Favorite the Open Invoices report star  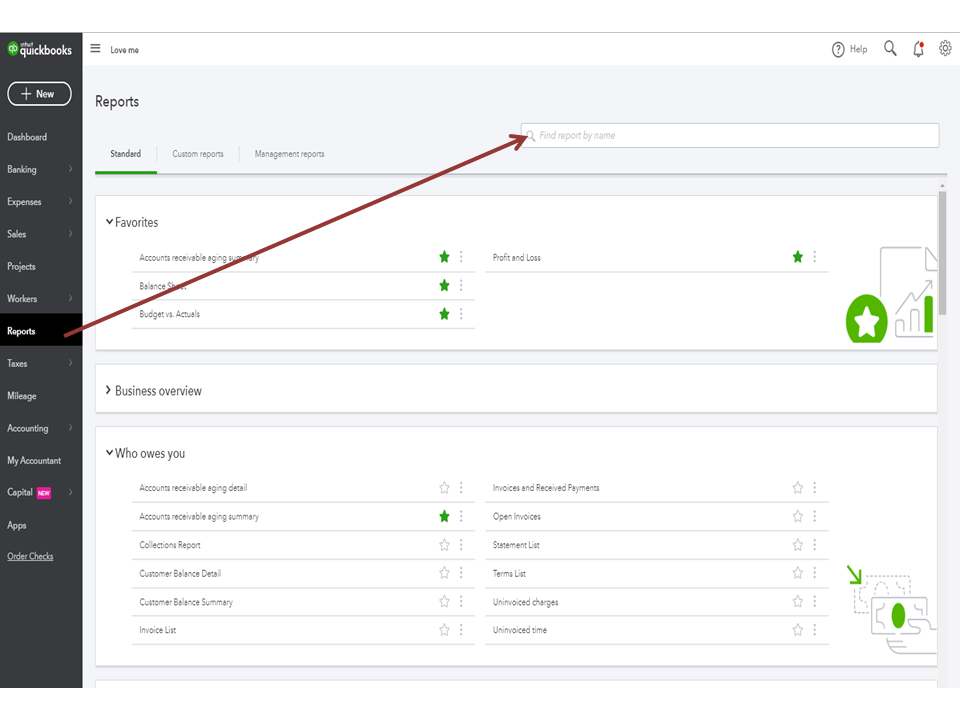click(797, 517)
